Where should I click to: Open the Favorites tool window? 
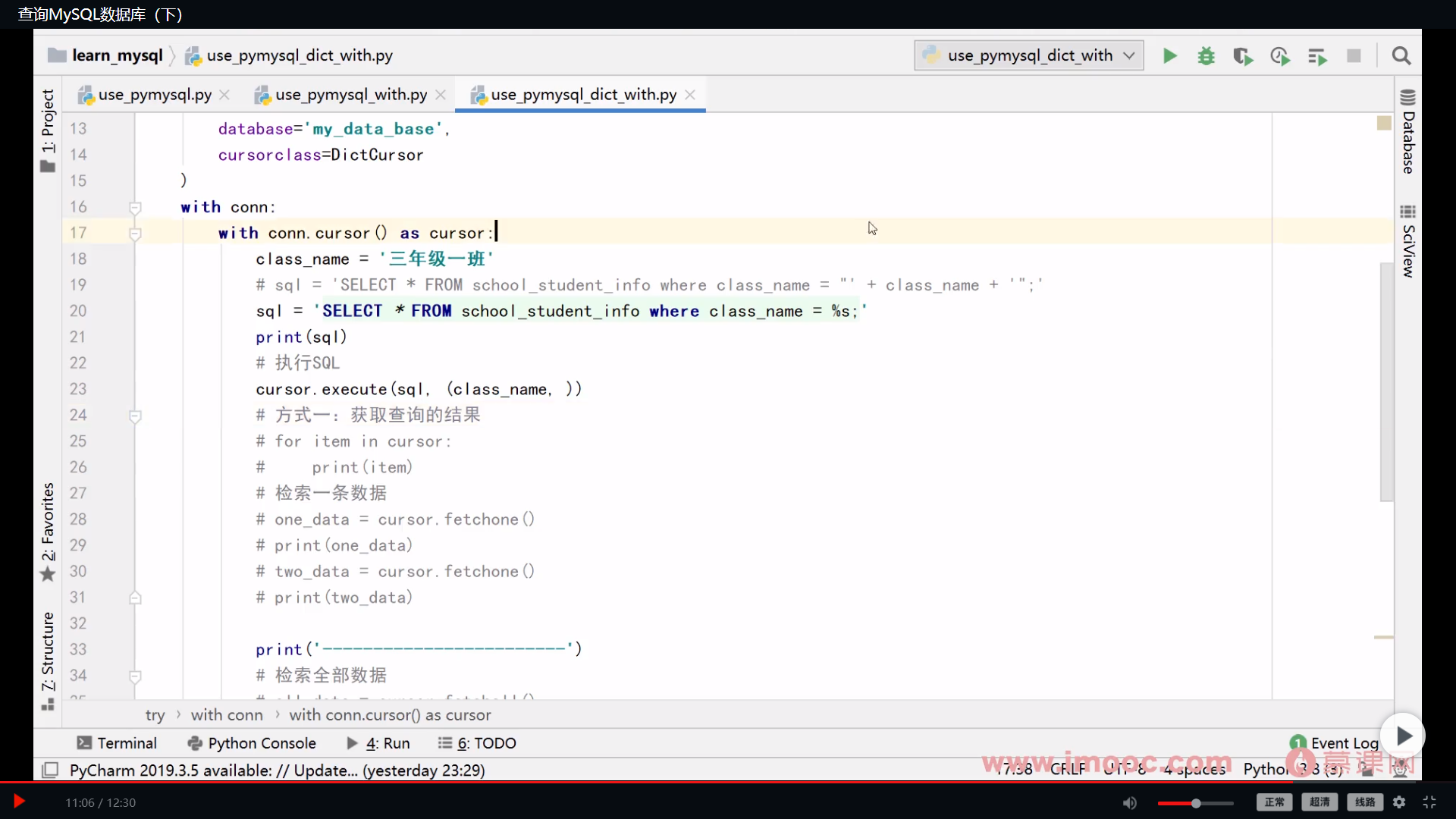(48, 532)
